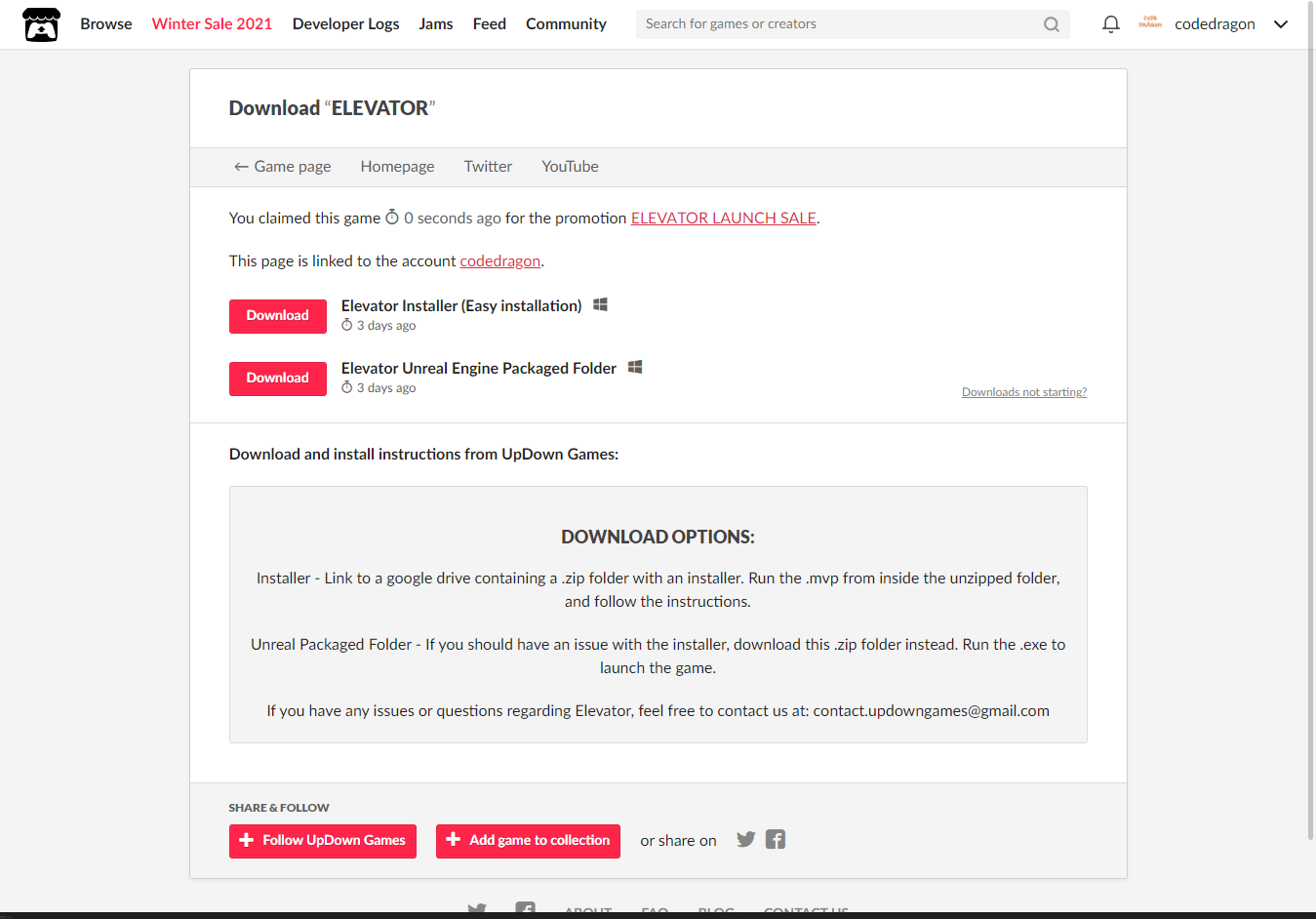Download Elevator Unreal Engine Packaged Folder
This screenshot has height=919, width=1316.
click(x=278, y=379)
